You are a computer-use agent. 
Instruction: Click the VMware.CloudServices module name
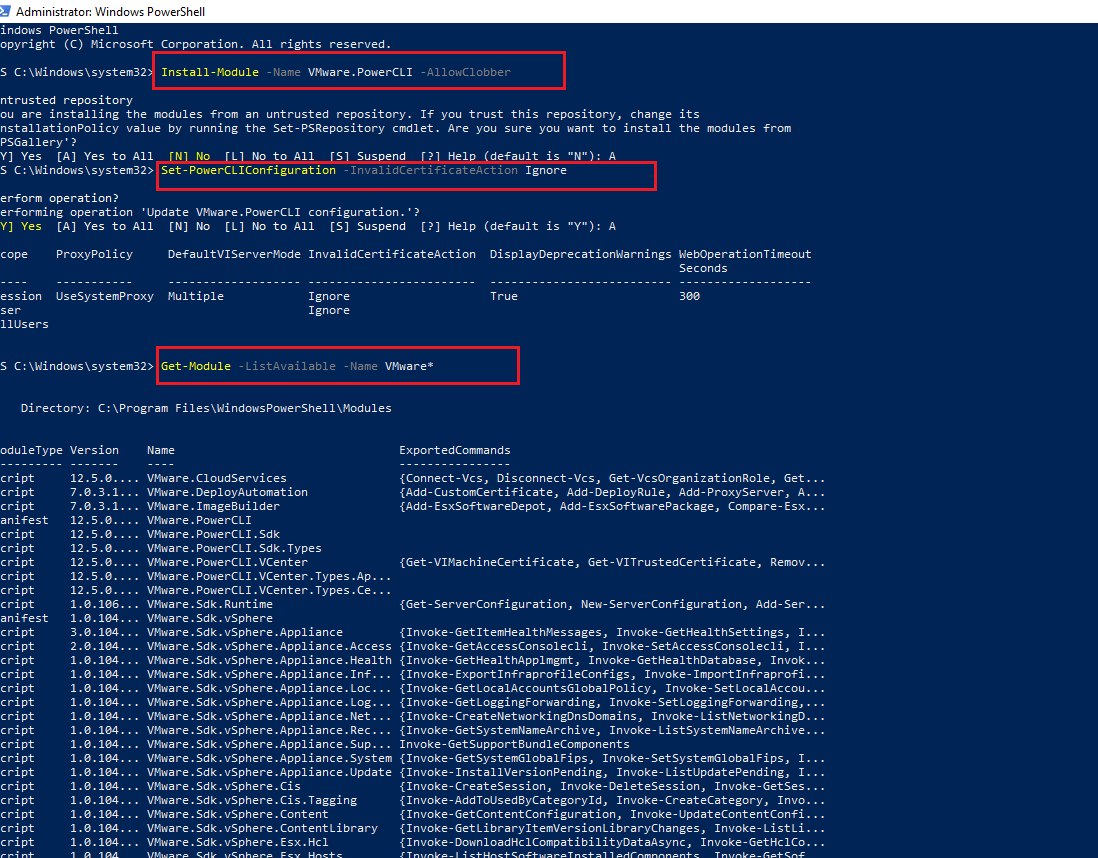(216, 478)
